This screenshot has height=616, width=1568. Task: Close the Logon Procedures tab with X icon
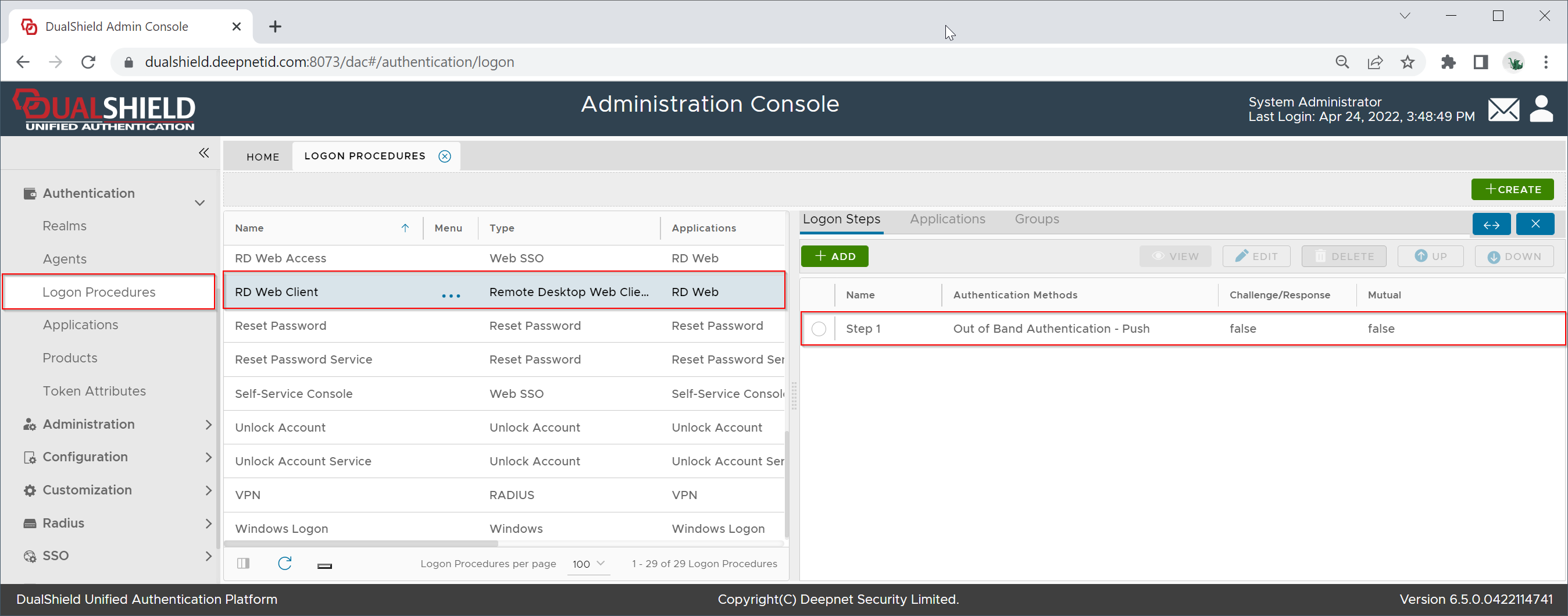(445, 156)
